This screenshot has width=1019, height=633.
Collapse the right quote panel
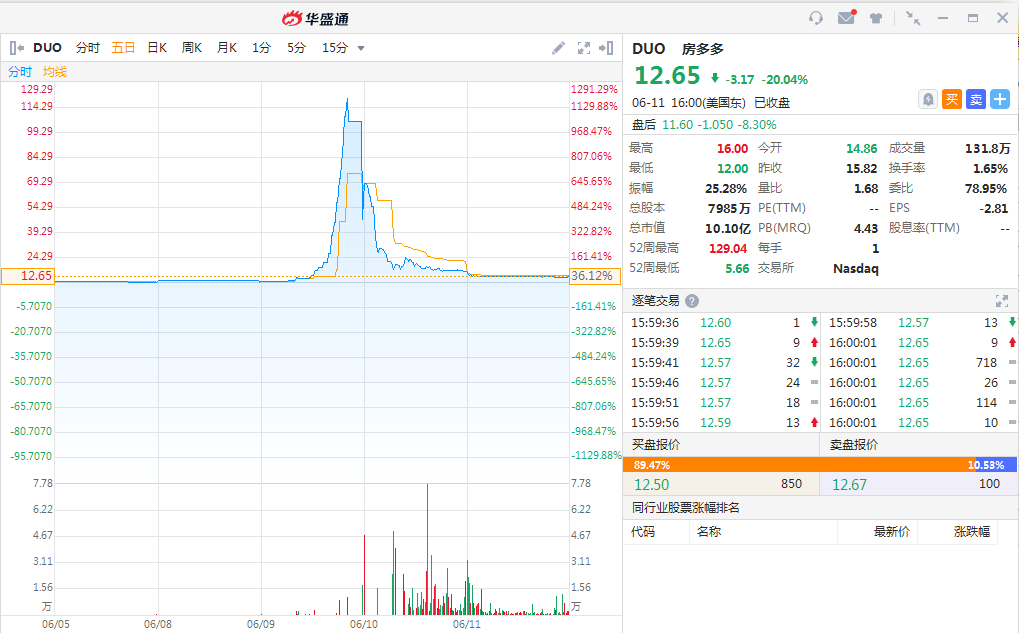click(606, 48)
